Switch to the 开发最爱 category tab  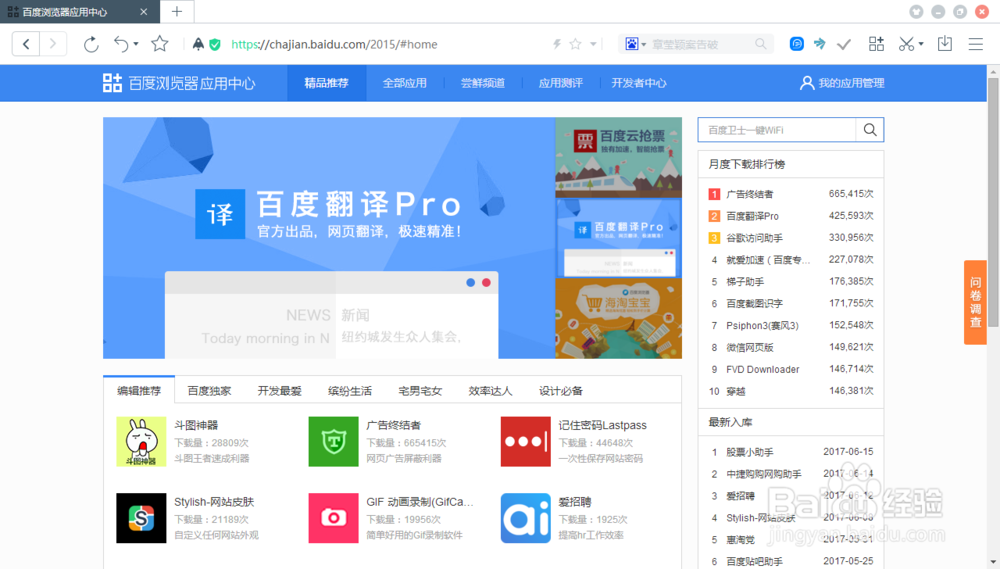click(279, 390)
